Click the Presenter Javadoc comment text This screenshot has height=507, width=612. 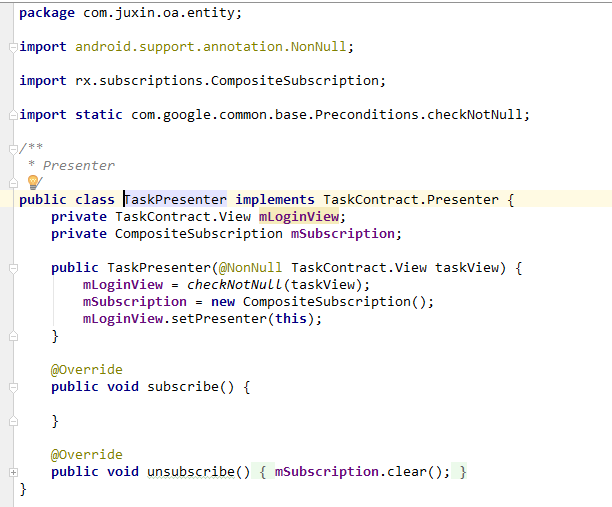(x=79, y=166)
